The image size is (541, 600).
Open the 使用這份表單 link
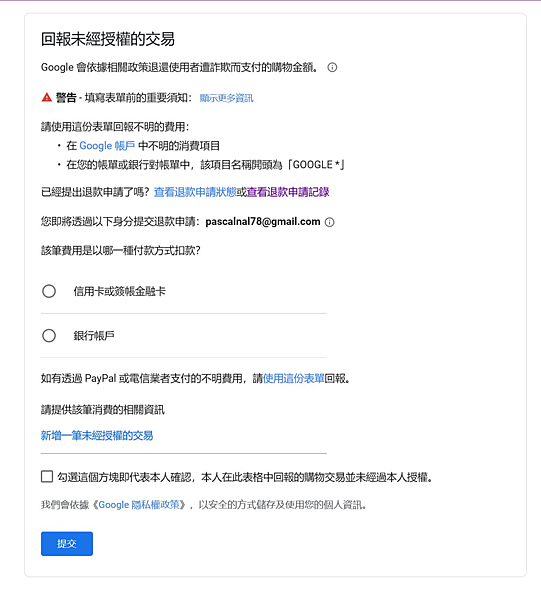(293, 379)
